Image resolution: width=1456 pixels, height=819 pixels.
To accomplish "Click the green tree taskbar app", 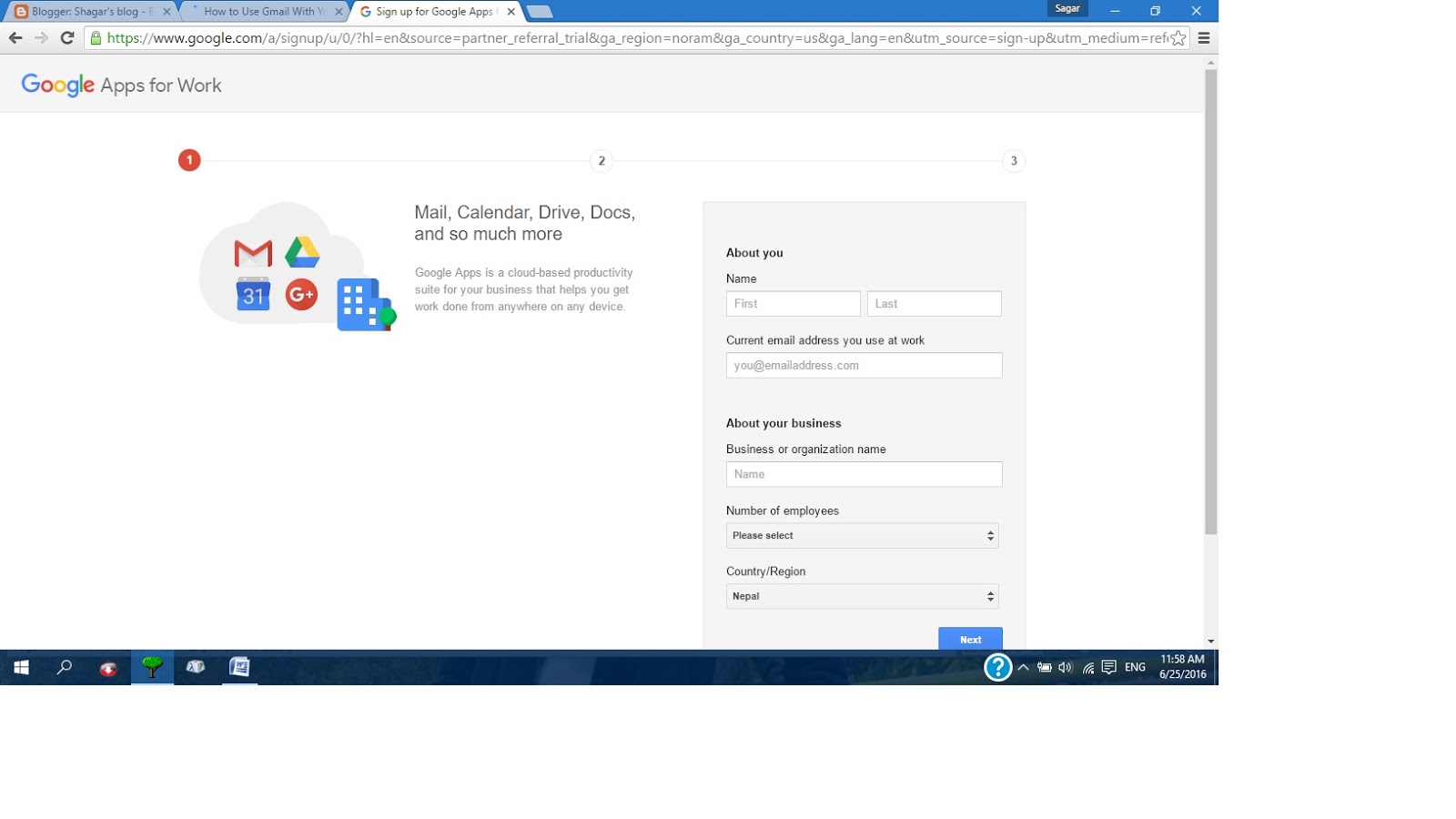I will (x=152, y=667).
